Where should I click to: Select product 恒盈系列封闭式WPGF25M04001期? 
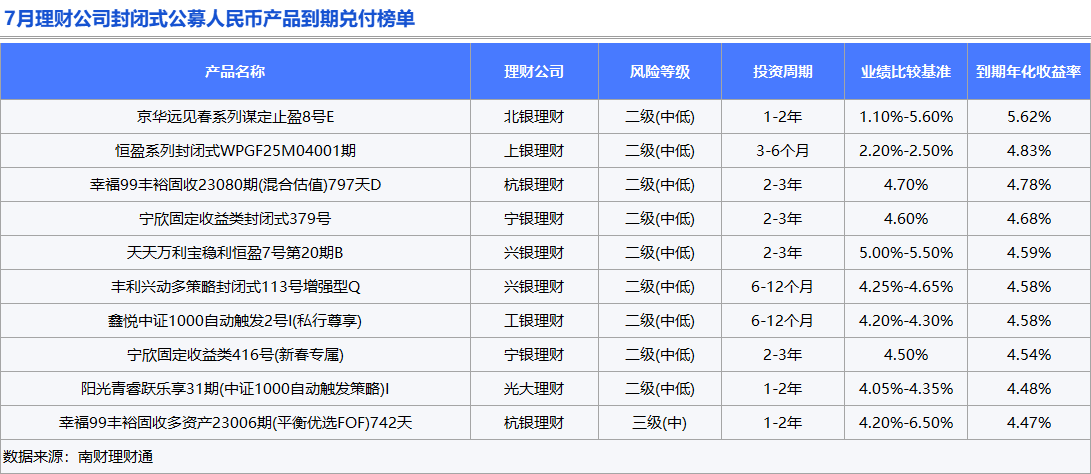235,151
